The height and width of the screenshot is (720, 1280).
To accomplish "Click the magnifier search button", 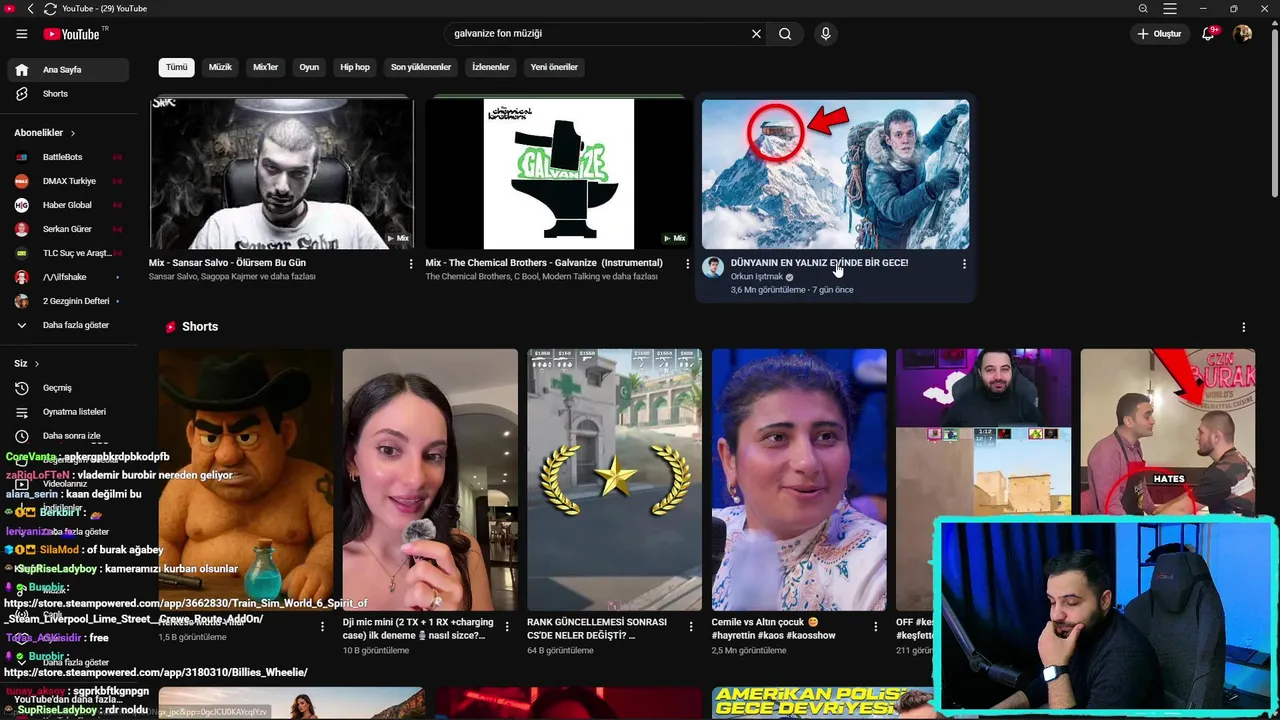I will 785,34.
